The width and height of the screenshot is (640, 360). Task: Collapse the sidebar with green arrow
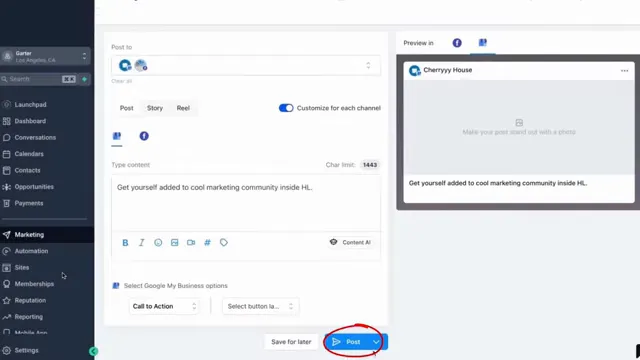[x=93, y=351]
